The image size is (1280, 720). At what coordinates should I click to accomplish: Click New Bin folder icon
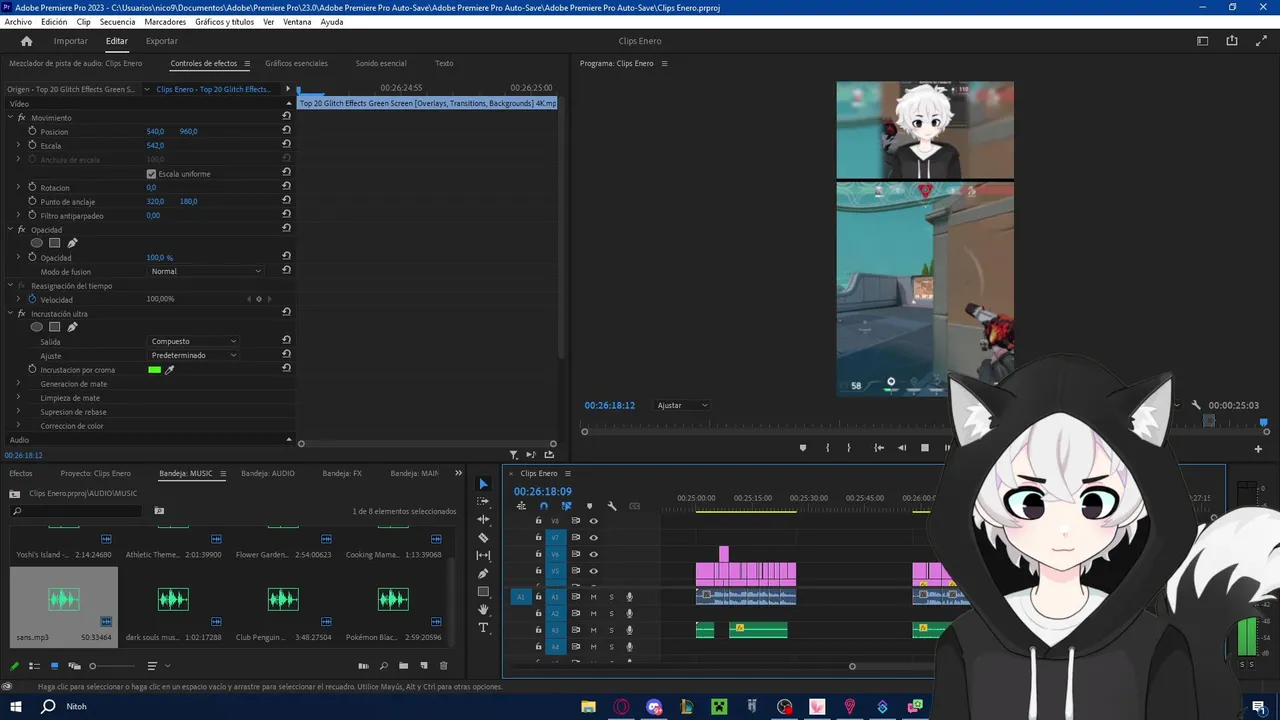click(x=403, y=666)
